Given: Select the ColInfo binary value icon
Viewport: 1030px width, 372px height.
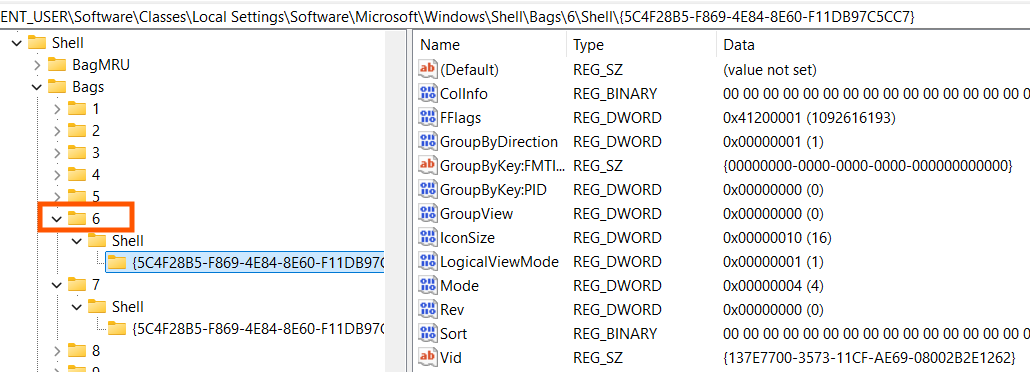Looking at the screenshot, I should 428,93.
